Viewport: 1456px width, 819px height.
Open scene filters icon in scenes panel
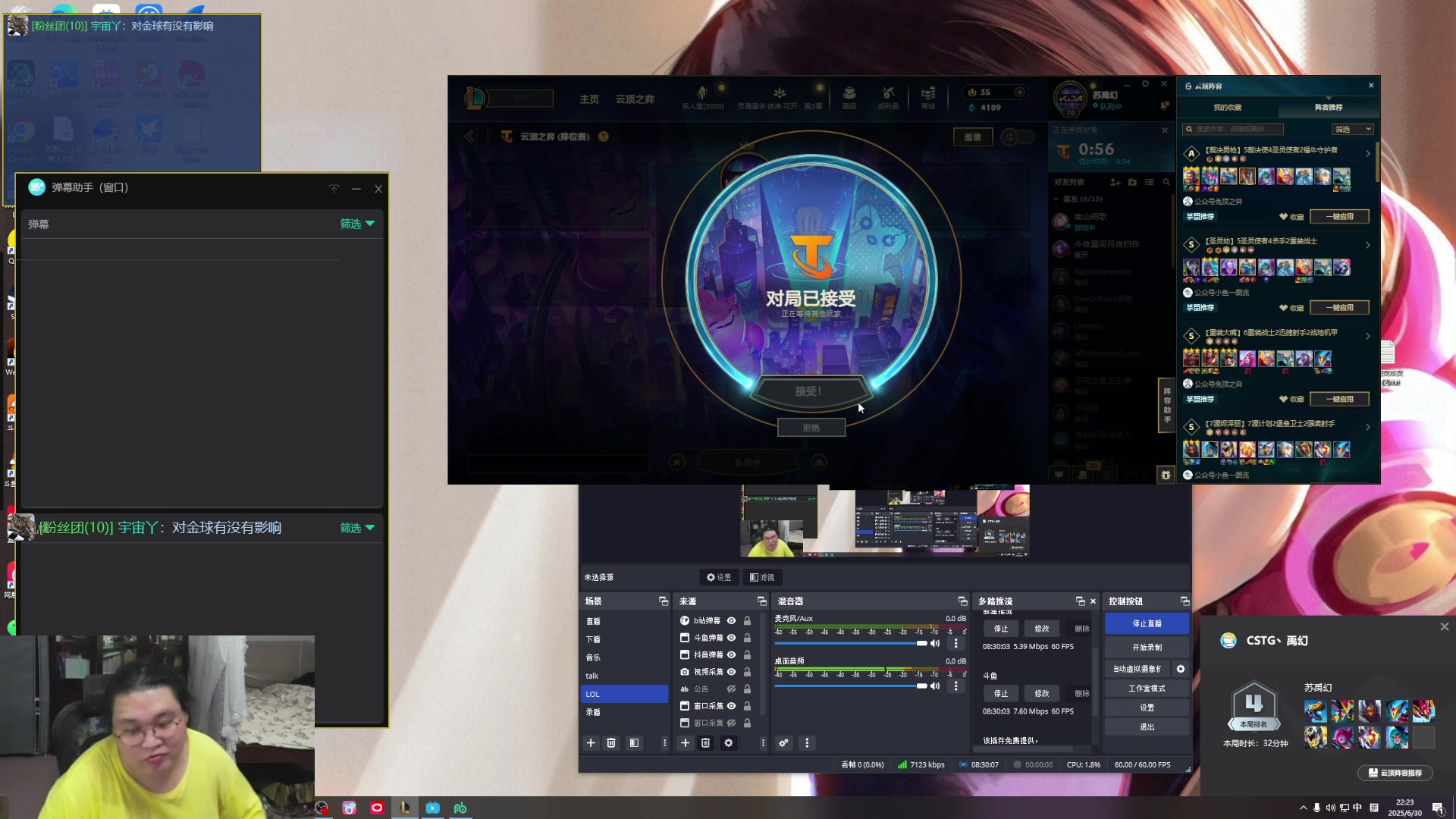(634, 742)
